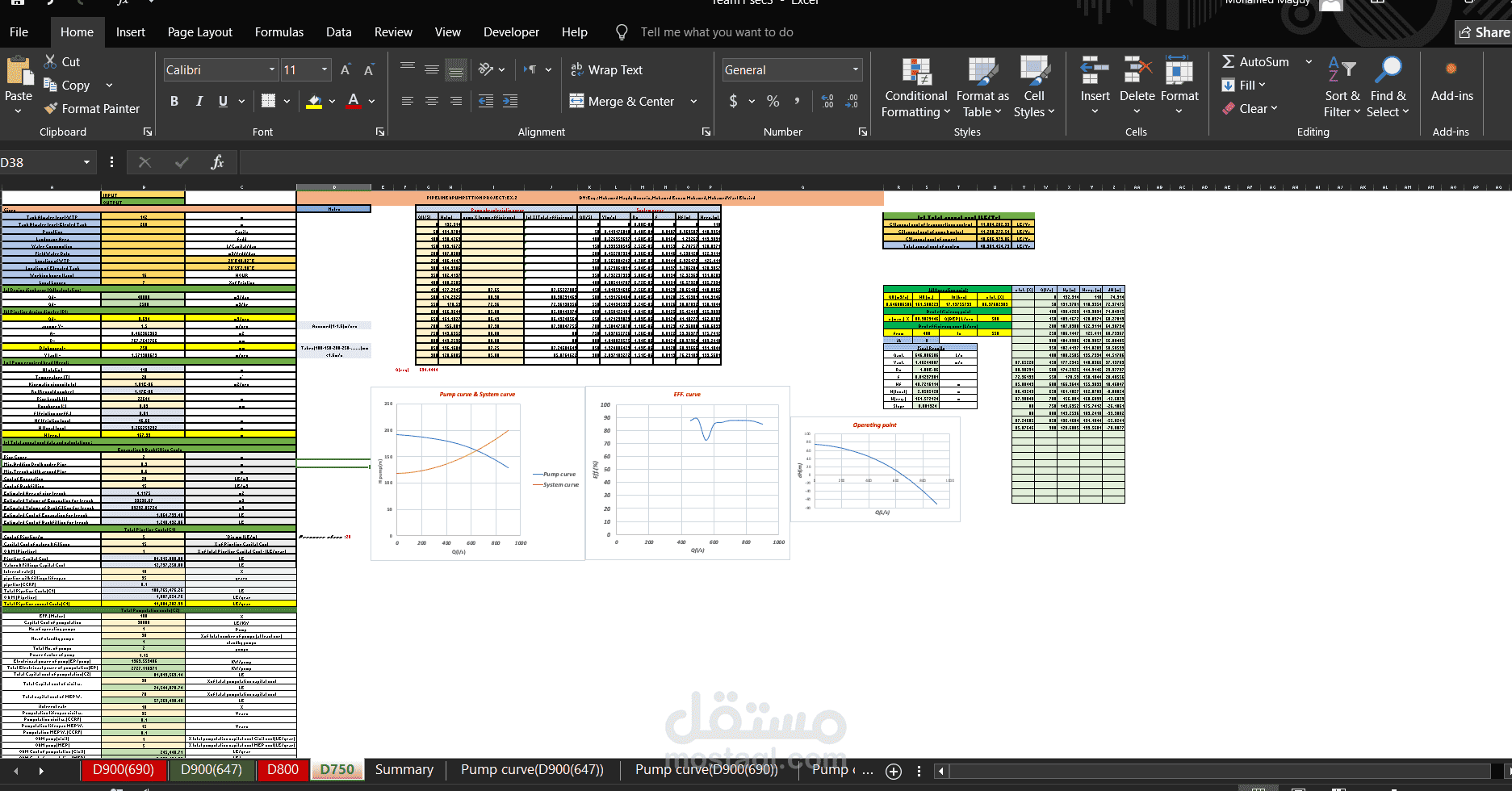
Task: Click the Increase Decimal icon
Action: coord(827,101)
